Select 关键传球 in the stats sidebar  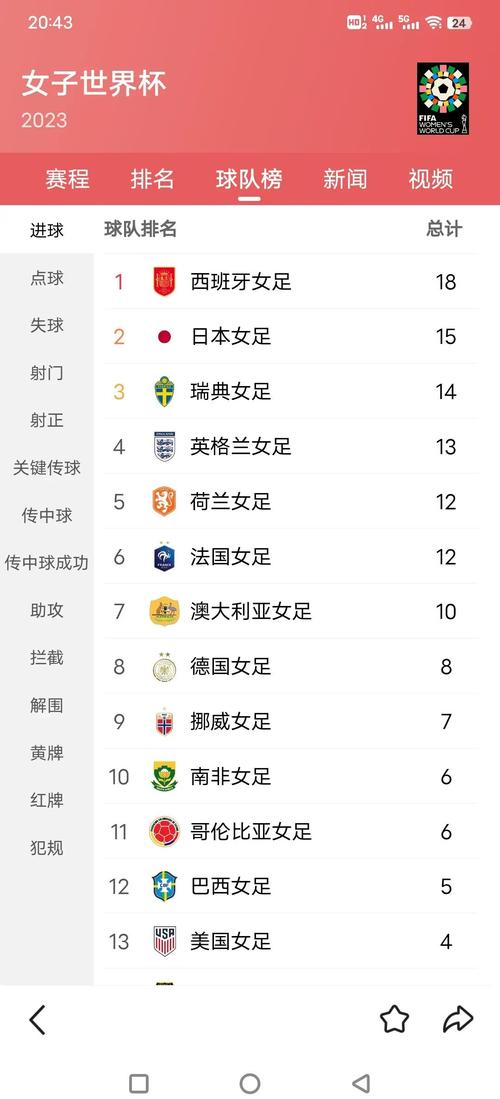[47, 467]
